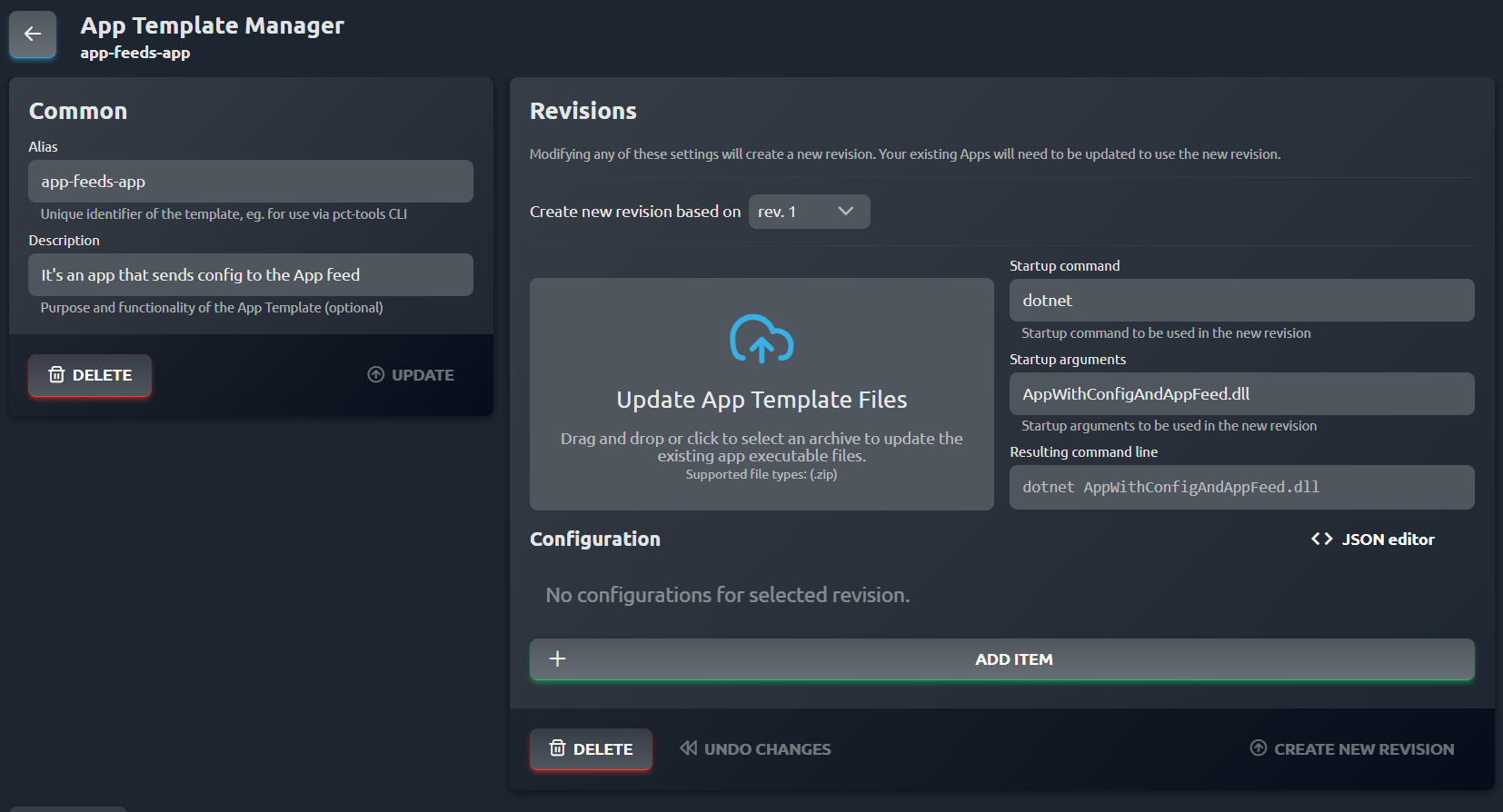
Task: Open the revision dropdown showing rev. 1
Action: (x=809, y=212)
